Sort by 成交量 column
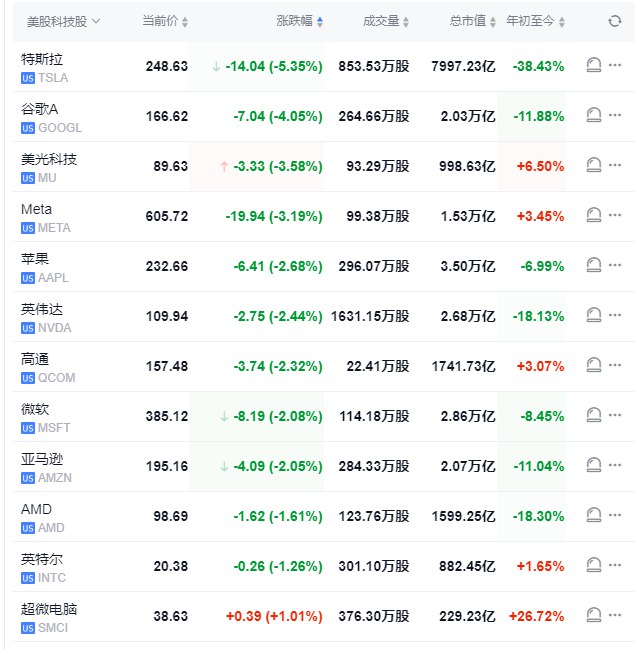 tap(386, 21)
